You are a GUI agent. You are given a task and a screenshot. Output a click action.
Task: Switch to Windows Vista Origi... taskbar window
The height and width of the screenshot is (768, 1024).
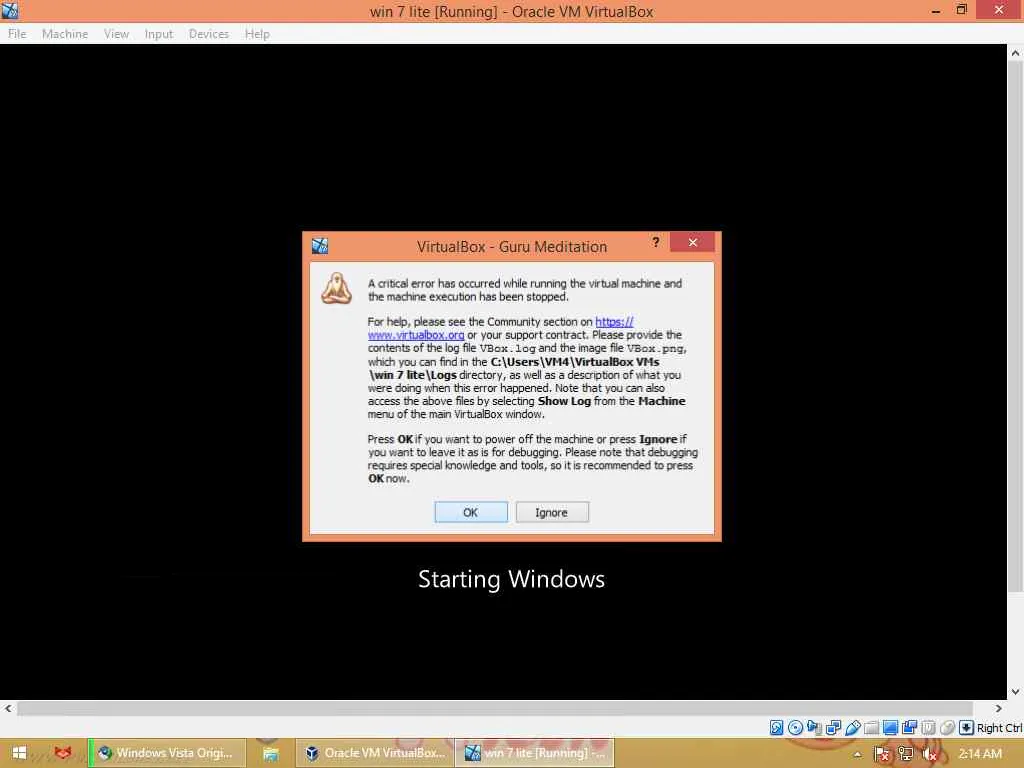click(167, 753)
